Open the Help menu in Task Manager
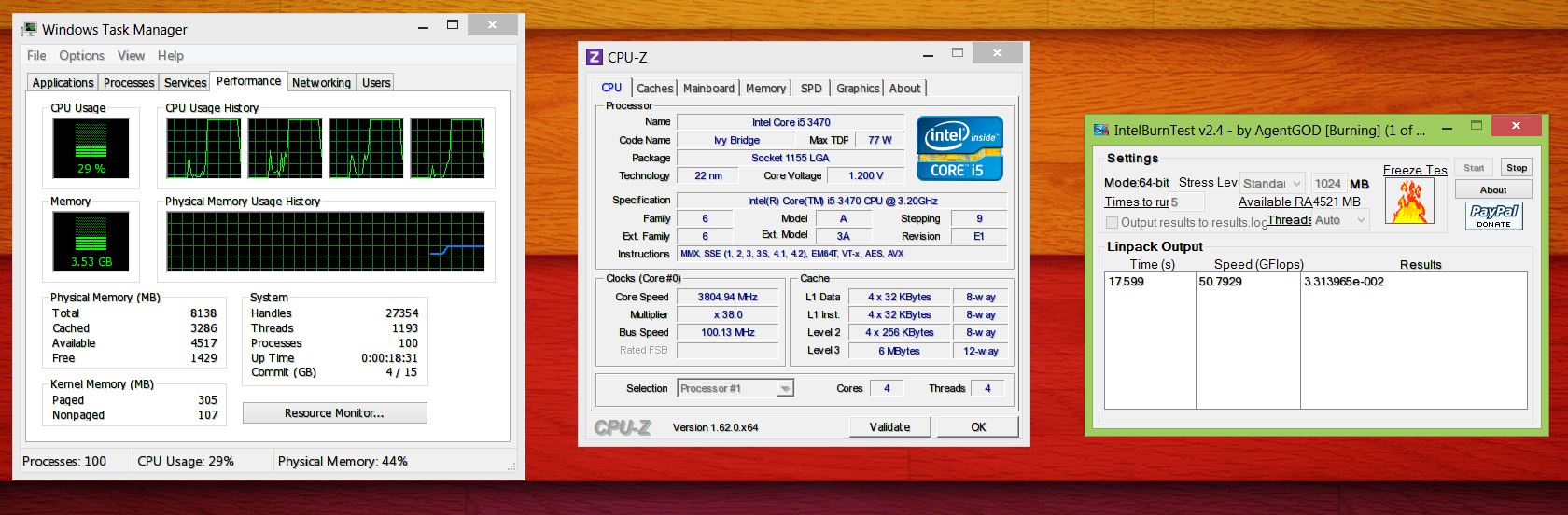 click(x=171, y=56)
